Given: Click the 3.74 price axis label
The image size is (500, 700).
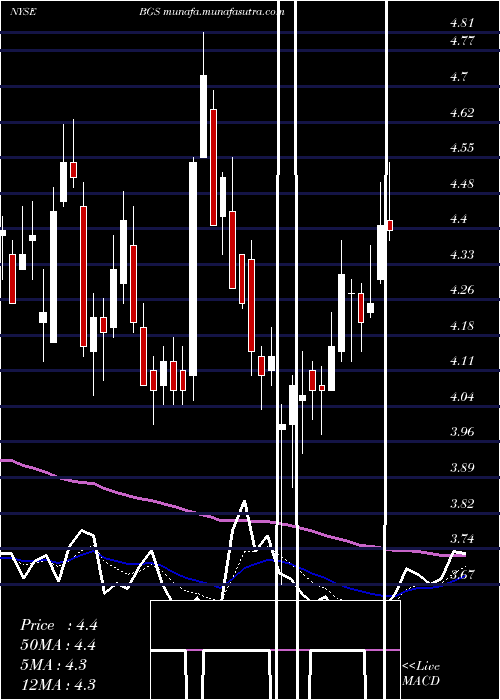Looking at the screenshot, I should (x=462, y=539).
